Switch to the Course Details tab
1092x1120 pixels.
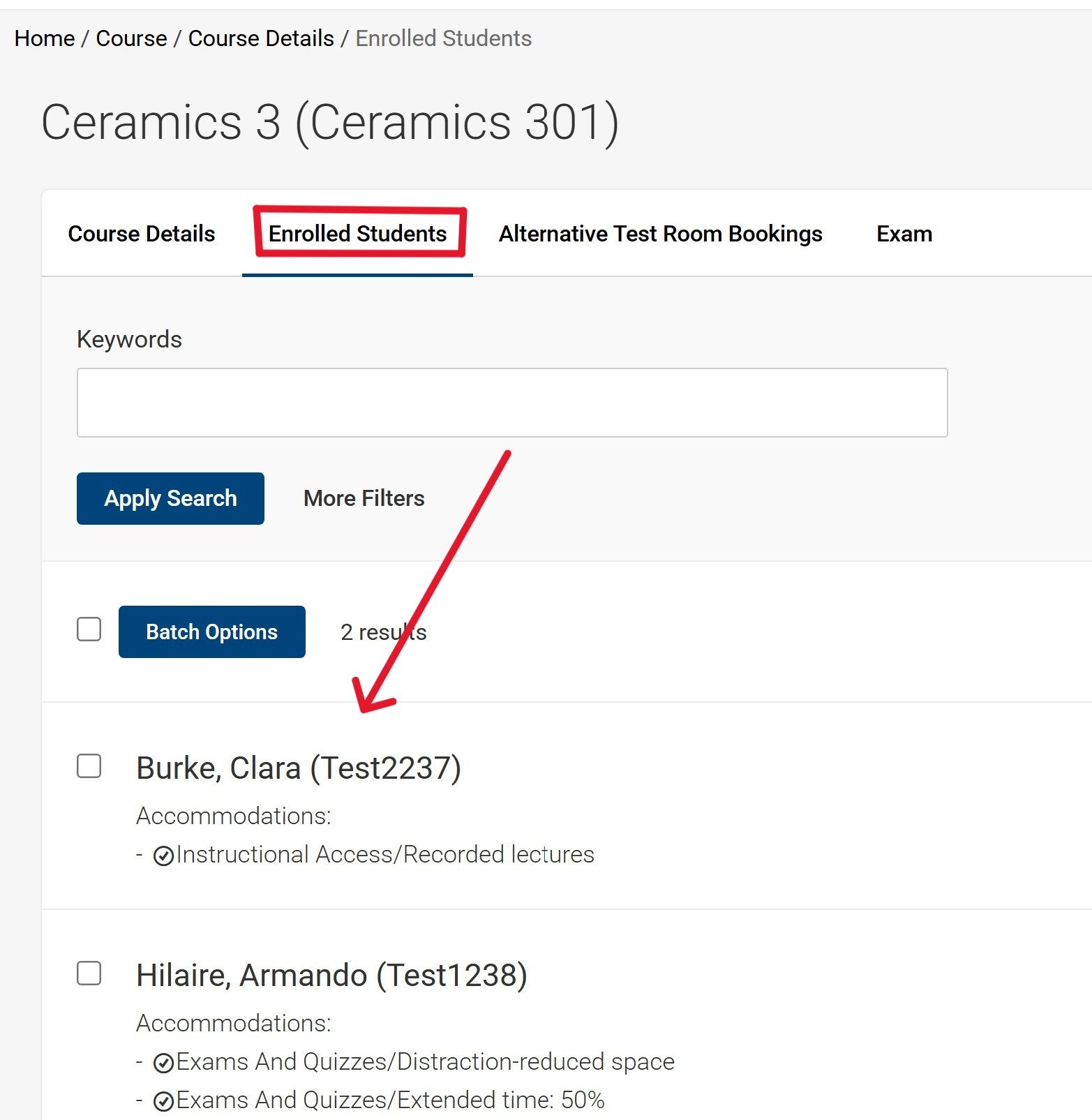pos(142,234)
